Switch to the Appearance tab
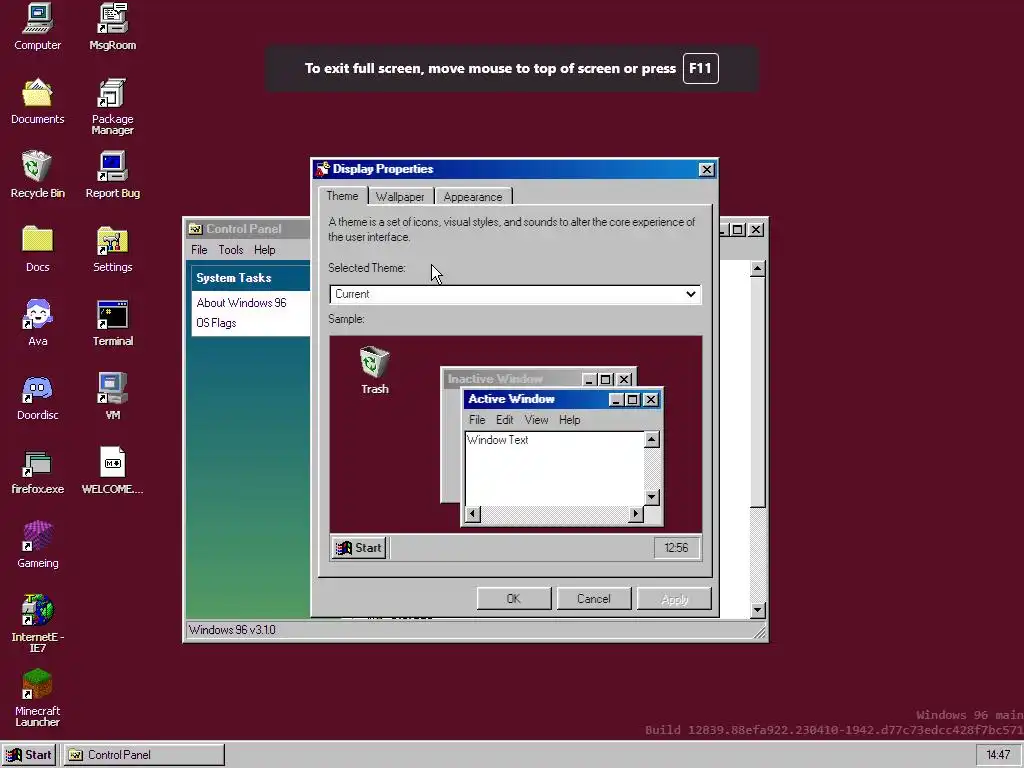Screen dimensions: 1024x768 point(473,197)
